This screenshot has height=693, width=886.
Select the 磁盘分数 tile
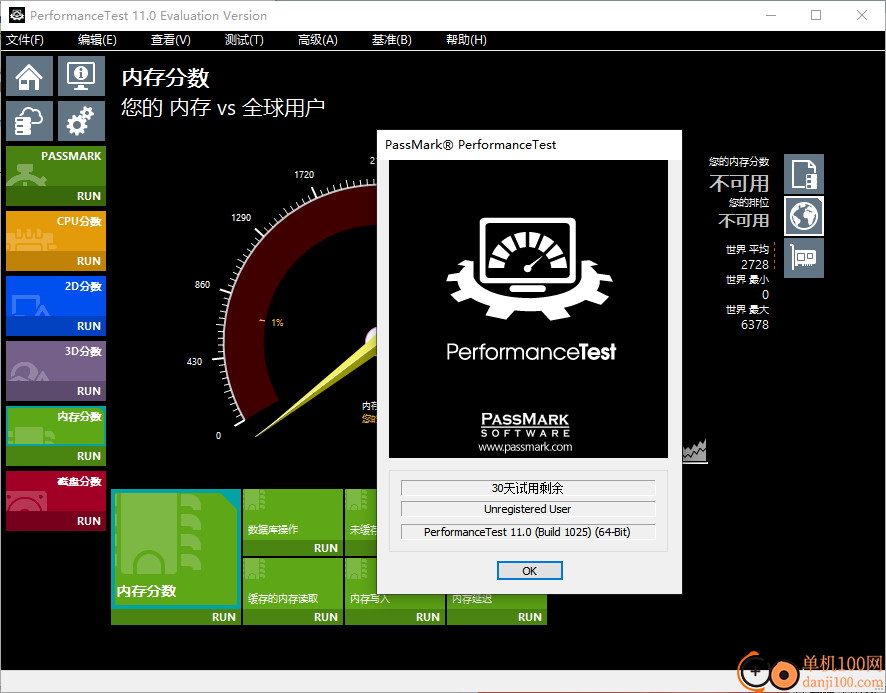56,492
